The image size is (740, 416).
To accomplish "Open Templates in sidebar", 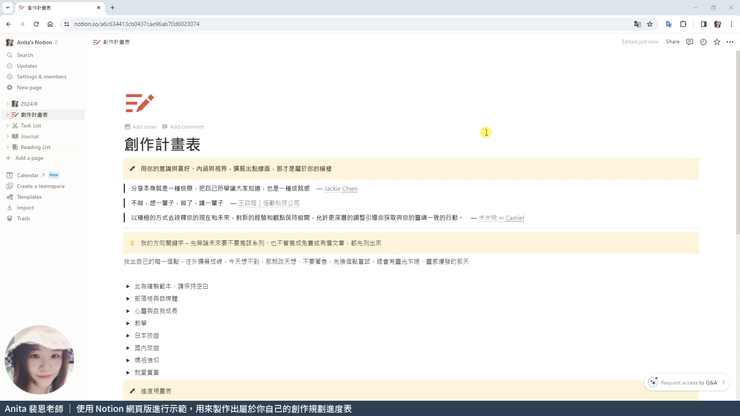I will (29, 197).
